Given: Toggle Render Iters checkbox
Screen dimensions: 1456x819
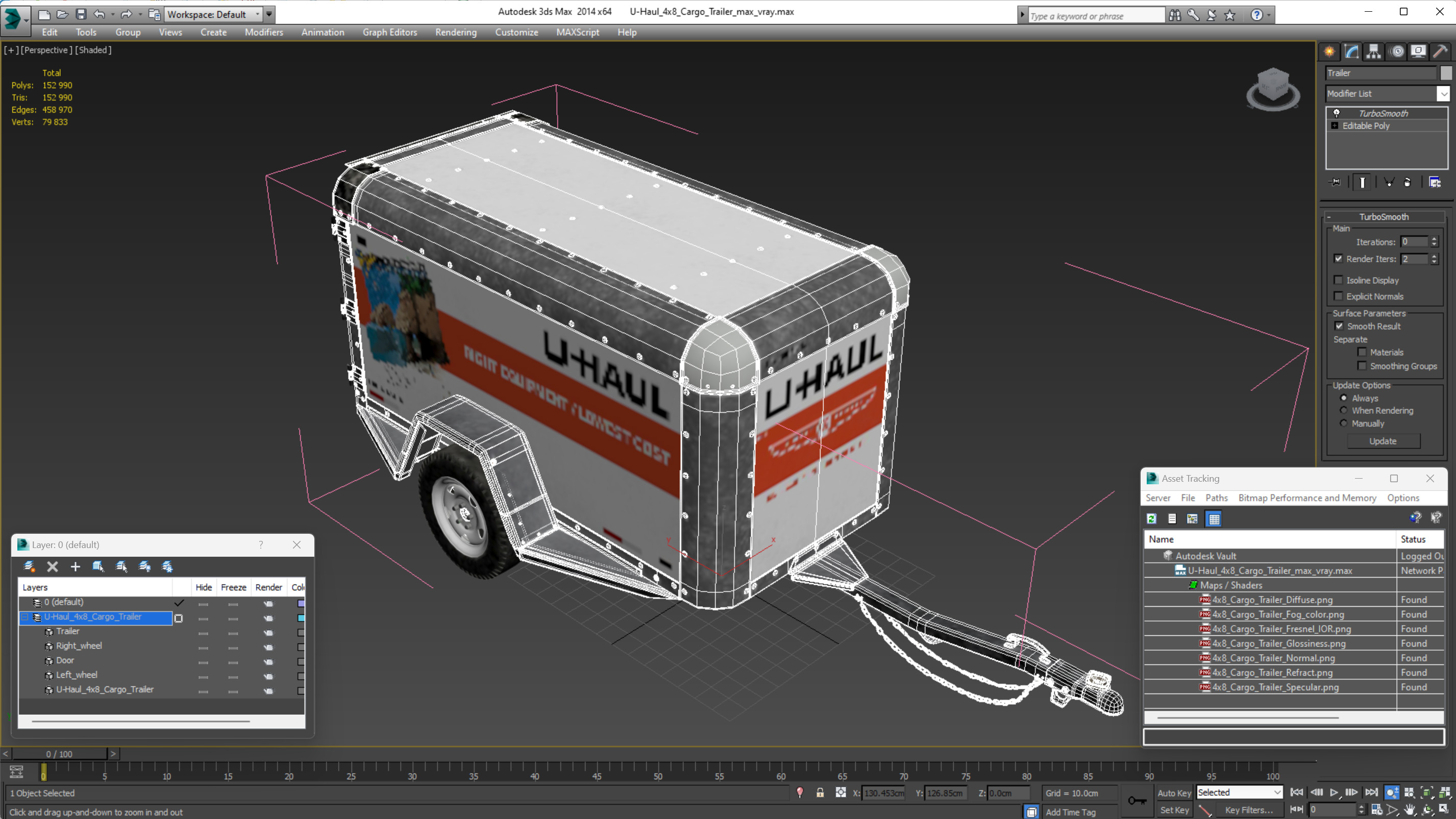Looking at the screenshot, I should tap(1339, 258).
